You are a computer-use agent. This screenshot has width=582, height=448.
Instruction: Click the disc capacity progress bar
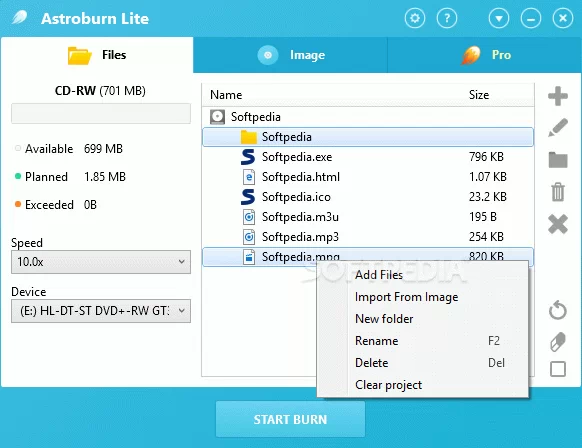pos(101,114)
